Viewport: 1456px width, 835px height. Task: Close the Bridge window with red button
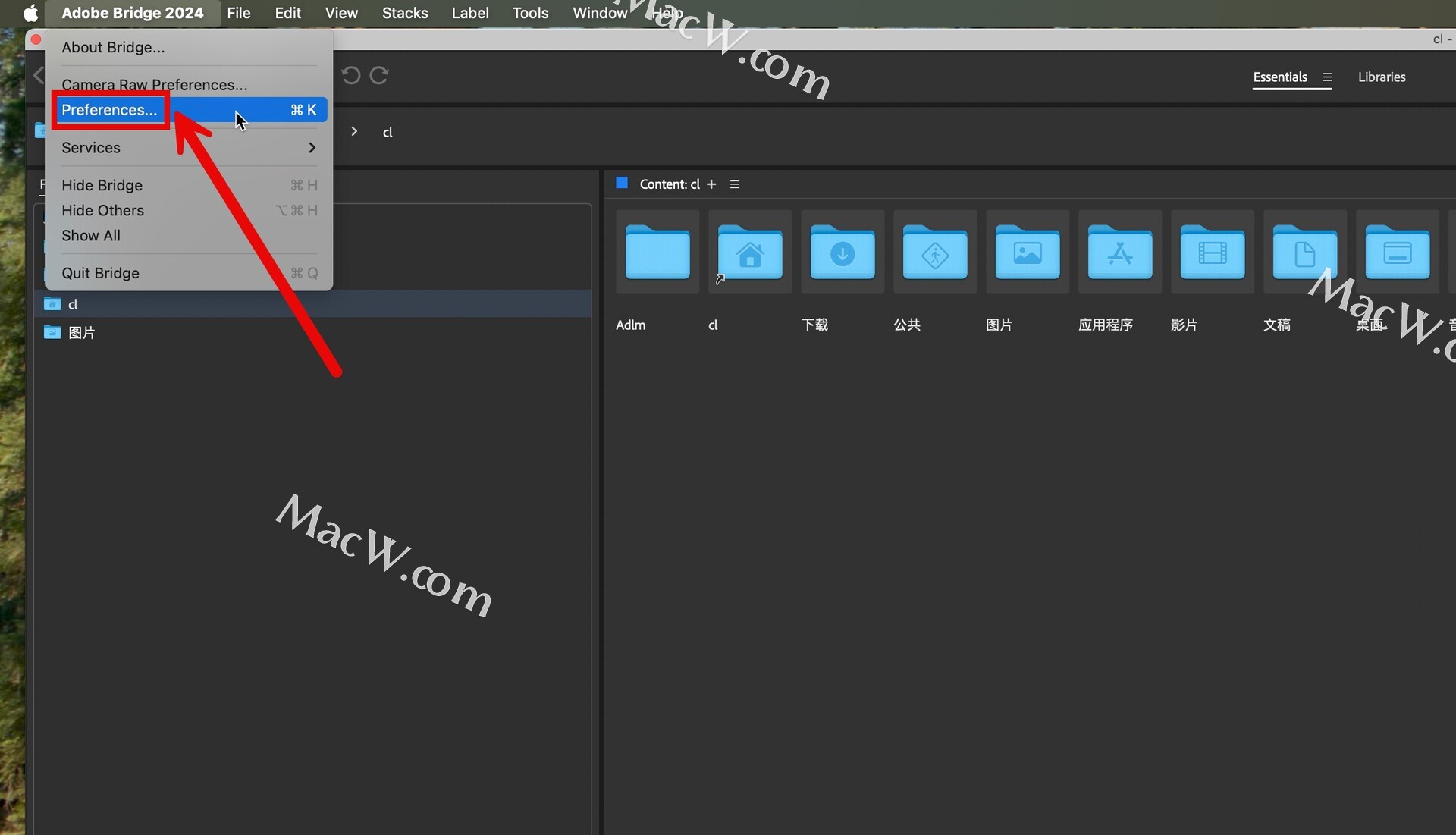(x=36, y=39)
